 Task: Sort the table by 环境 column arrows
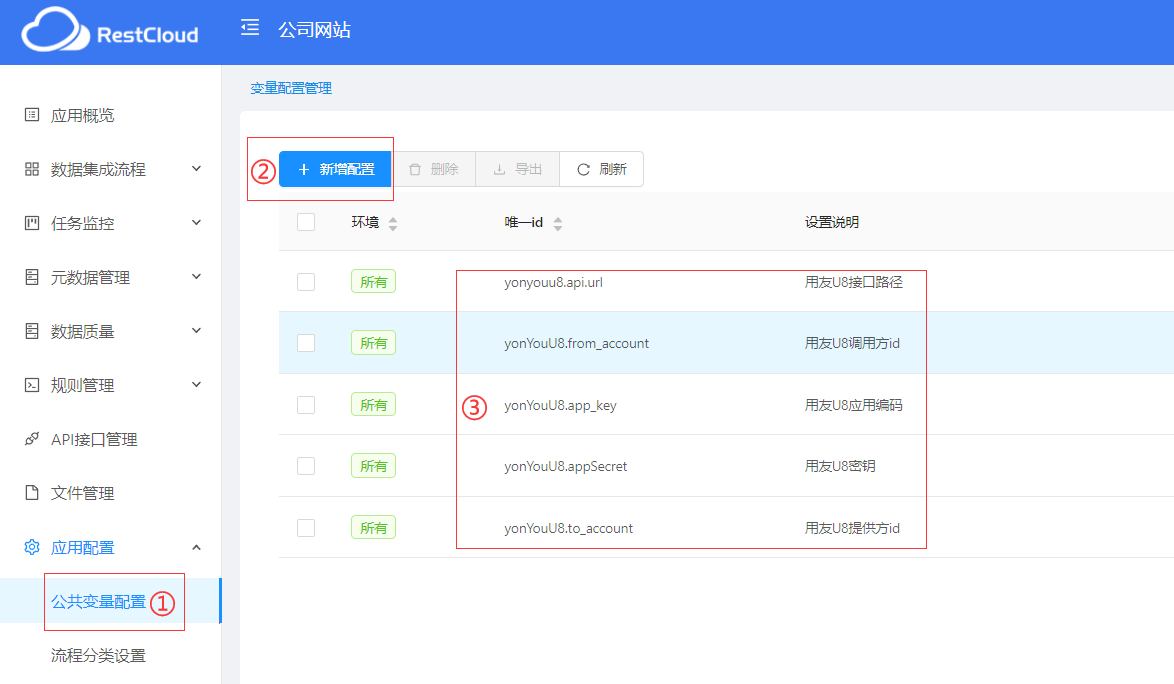393,223
